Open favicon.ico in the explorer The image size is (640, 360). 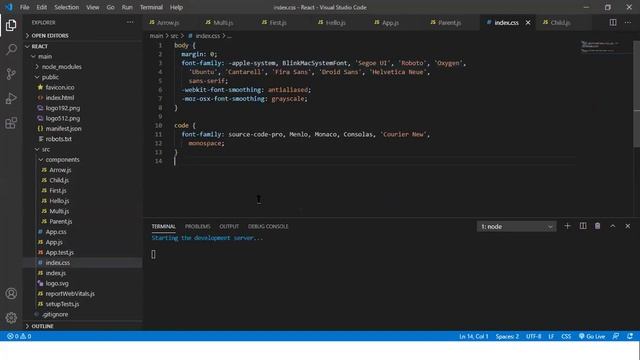(x=83, y=87)
